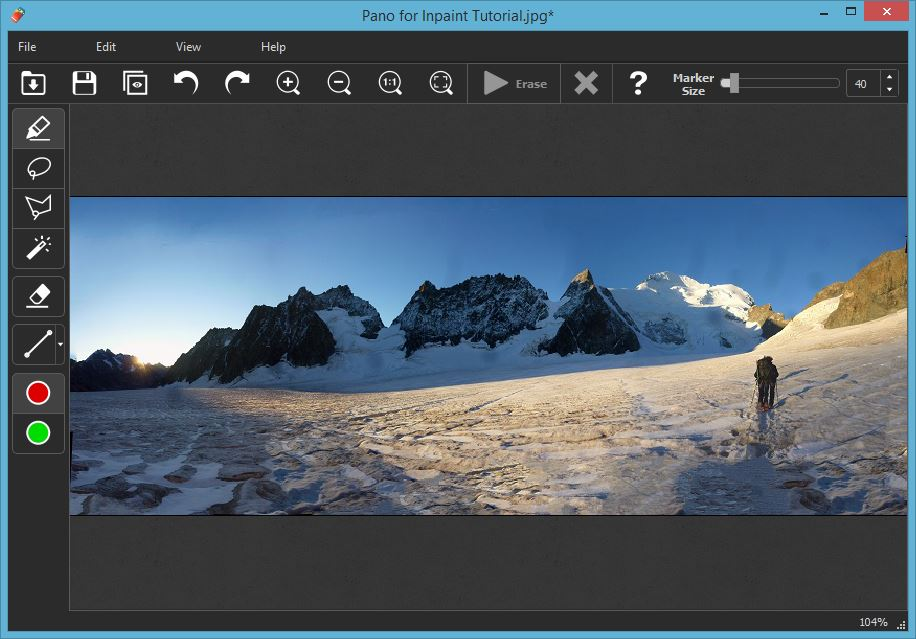
Task: Expand the guide line tool dropdown arrow
Action: click(x=60, y=345)
